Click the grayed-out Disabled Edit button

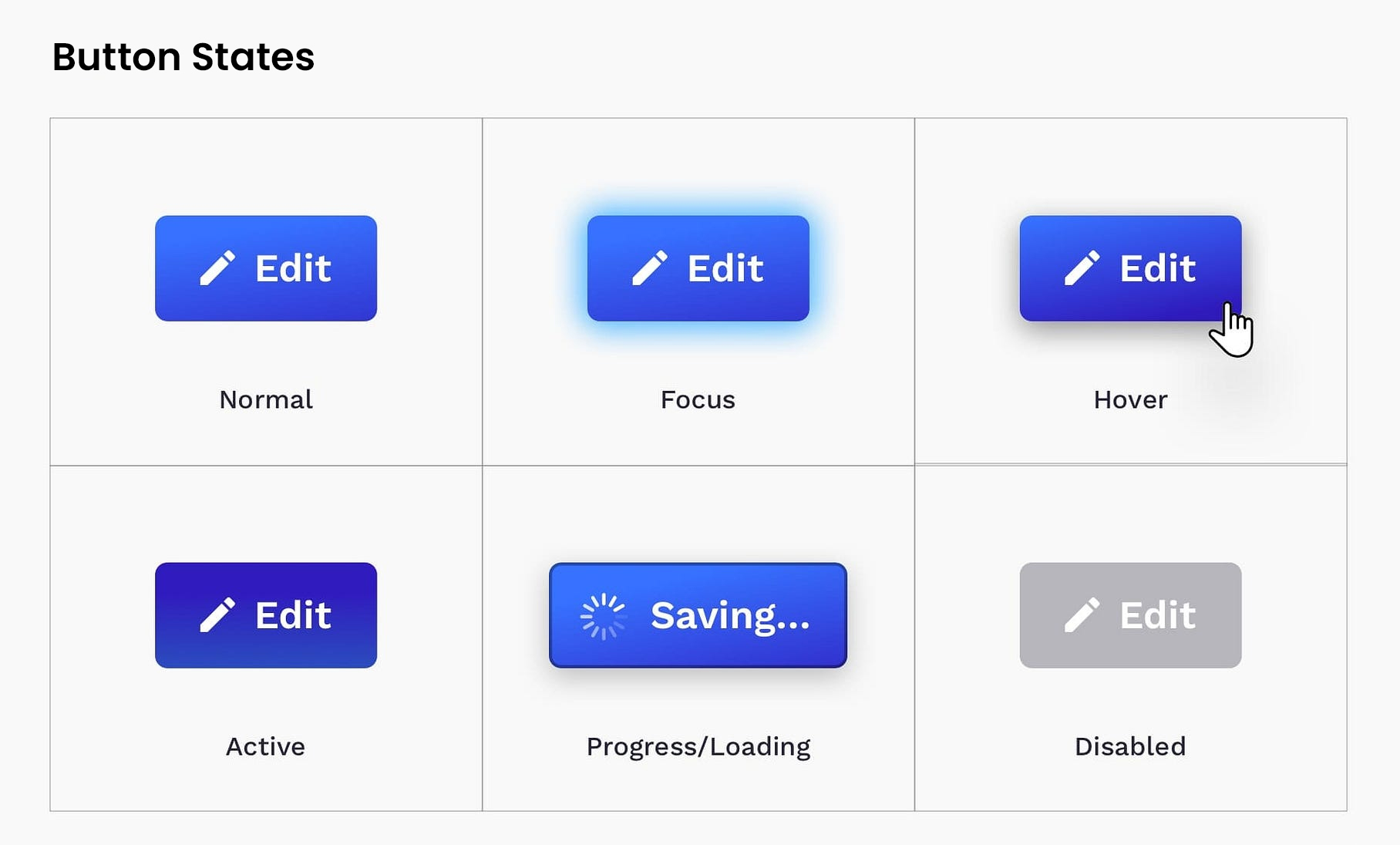pos(1130,614)
